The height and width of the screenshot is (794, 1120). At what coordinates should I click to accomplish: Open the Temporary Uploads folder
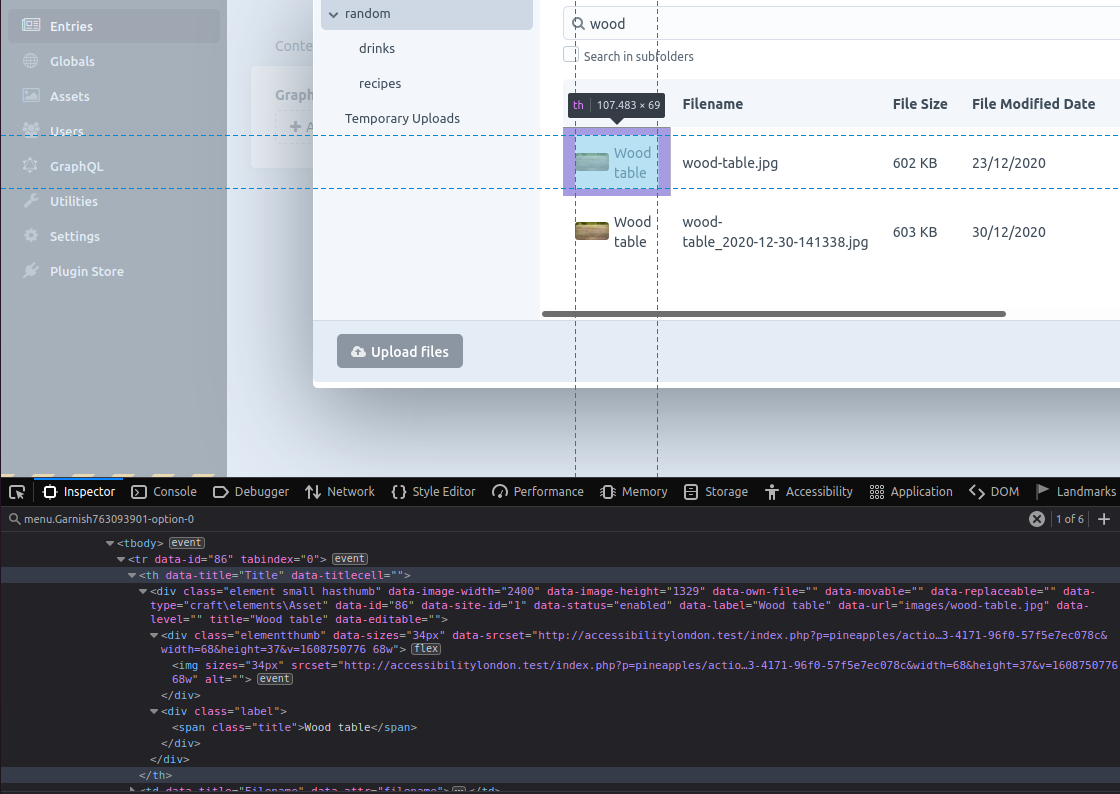click(x=404, y=118)
